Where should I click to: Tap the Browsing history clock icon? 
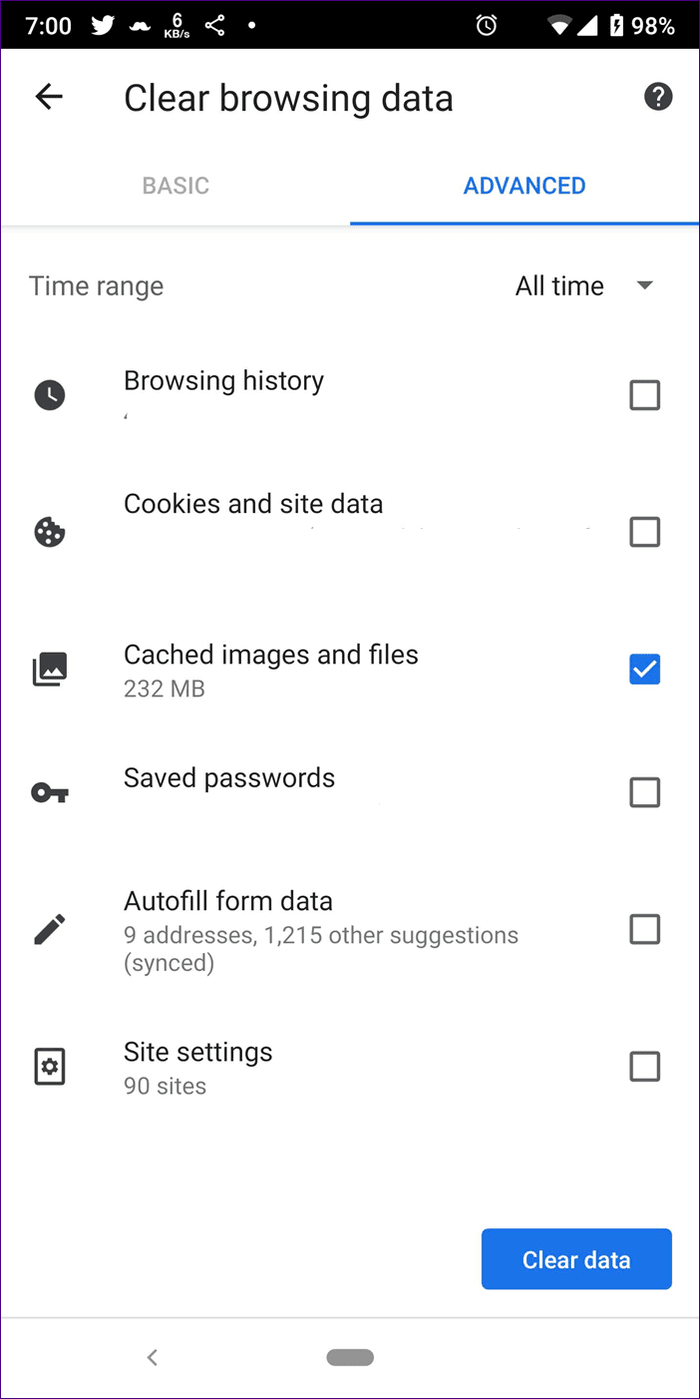tap(49, 395)
